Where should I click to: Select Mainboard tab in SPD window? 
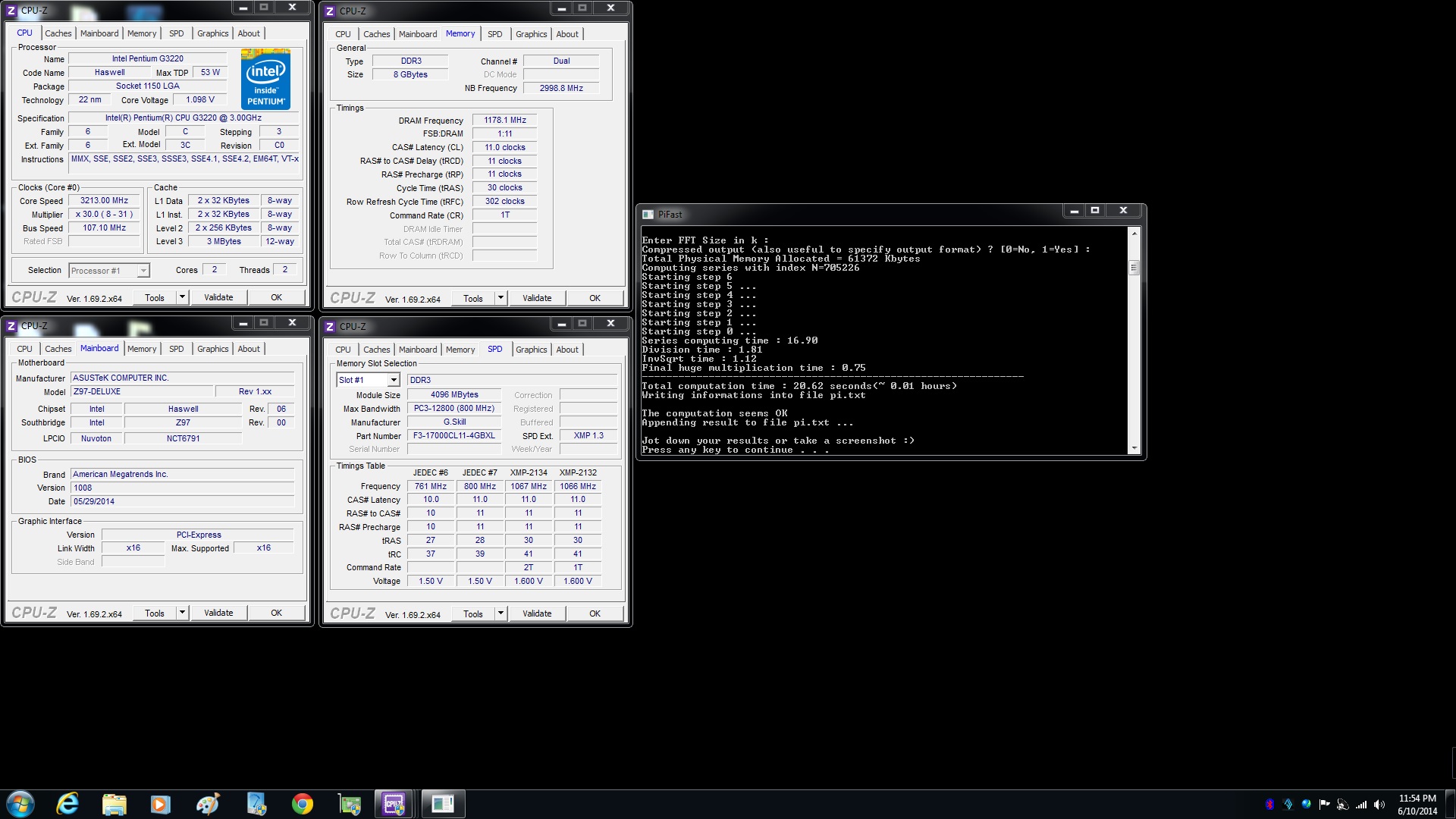tap(418, 350)
